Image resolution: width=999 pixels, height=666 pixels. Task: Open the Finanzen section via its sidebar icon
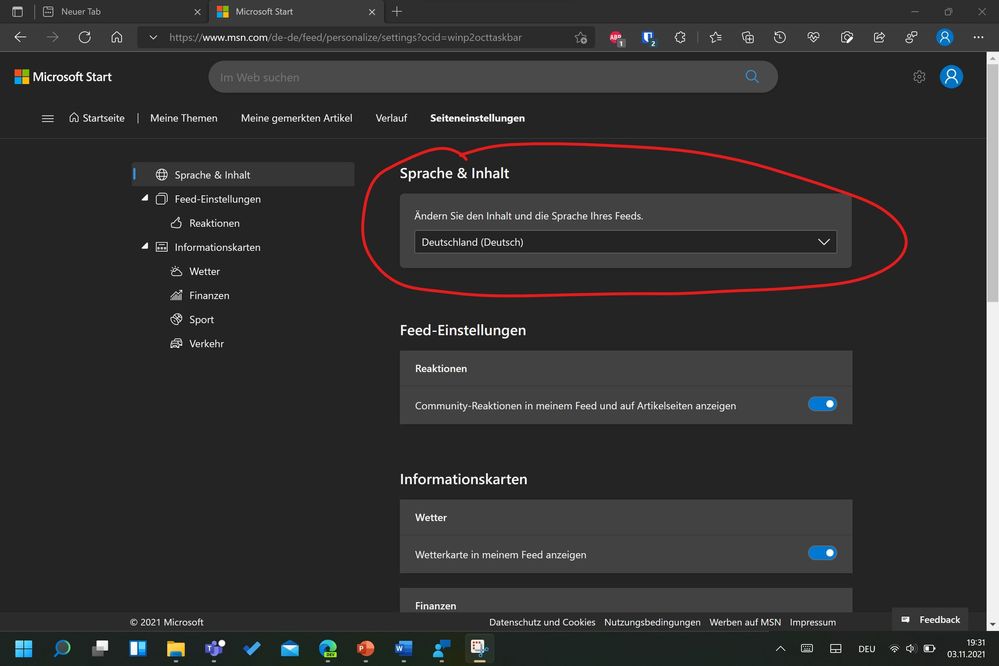176,295
